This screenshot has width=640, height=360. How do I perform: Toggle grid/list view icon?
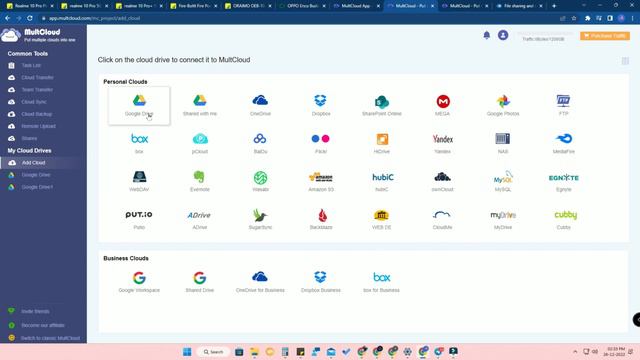625,61
